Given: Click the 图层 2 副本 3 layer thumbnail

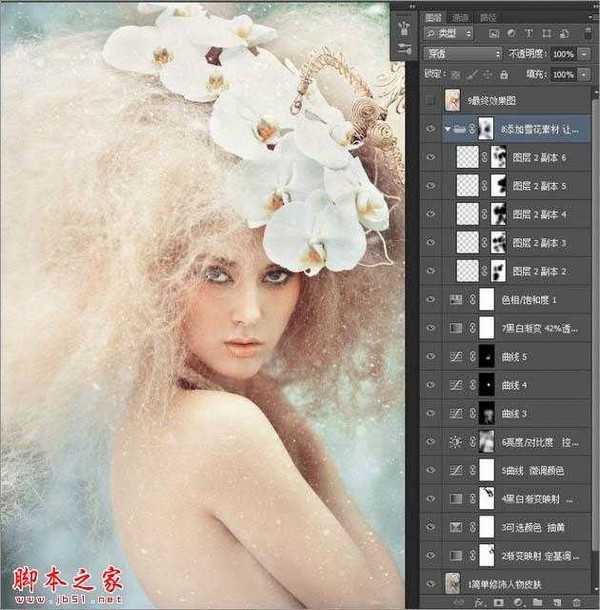Looking at the screenshot, I should [x=467, y=242].
